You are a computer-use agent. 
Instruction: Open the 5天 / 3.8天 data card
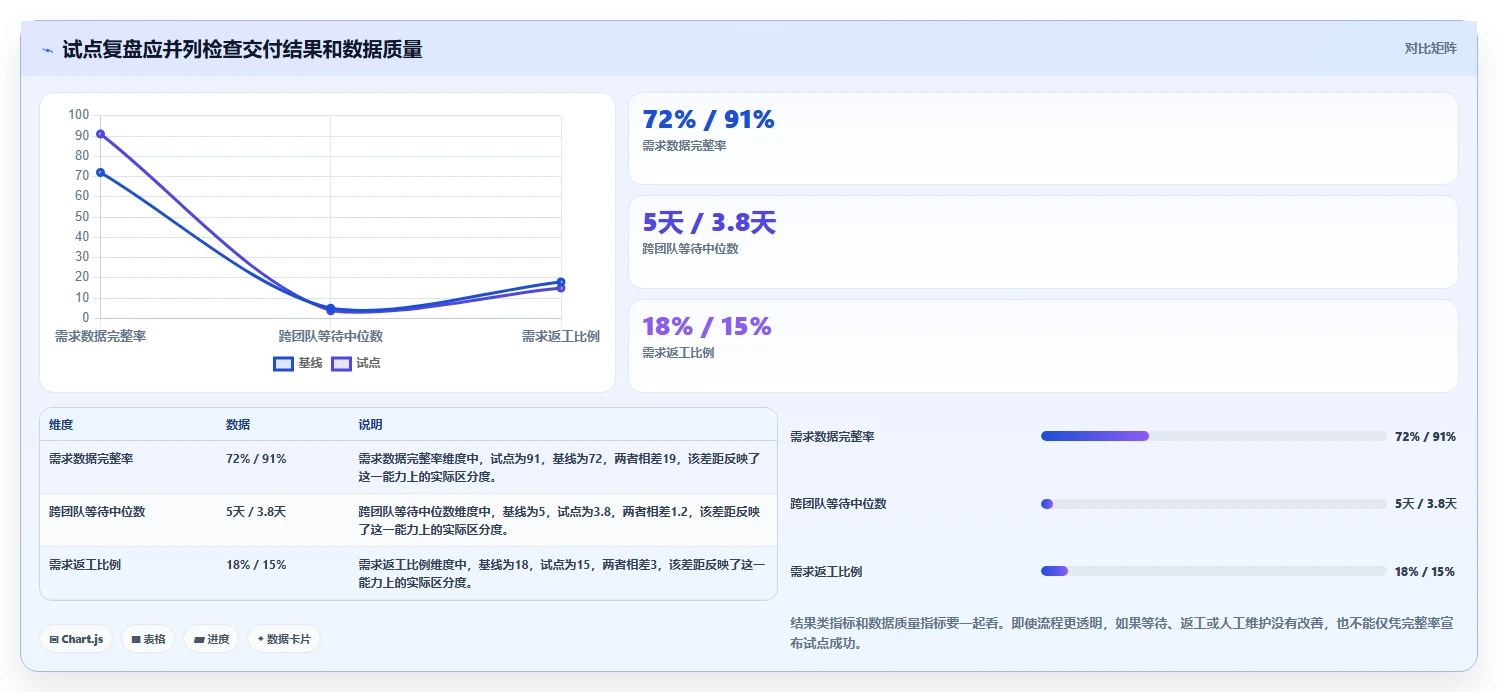[1043, 242]
